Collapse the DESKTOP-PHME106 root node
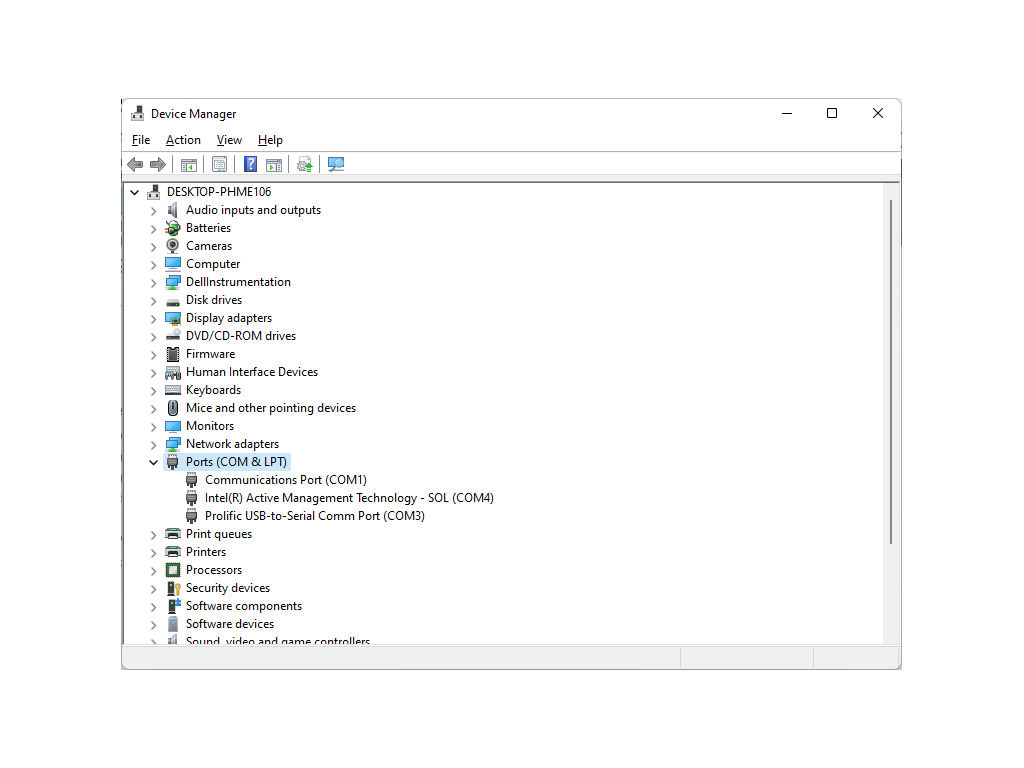Viewport: 1024px width, 768px height. click(135, 192)
